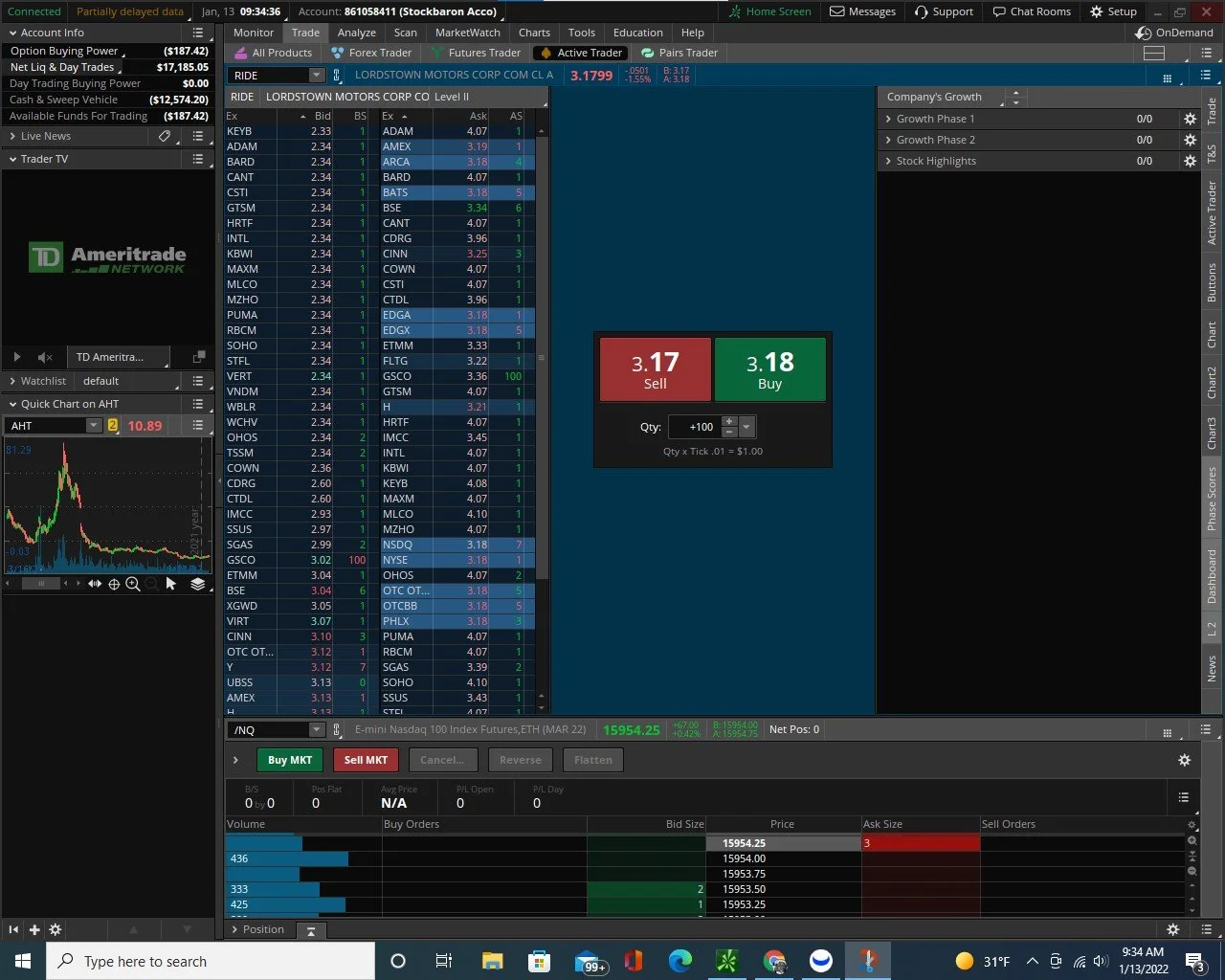Collapse the Account Info section

click(x=12, y=33)
